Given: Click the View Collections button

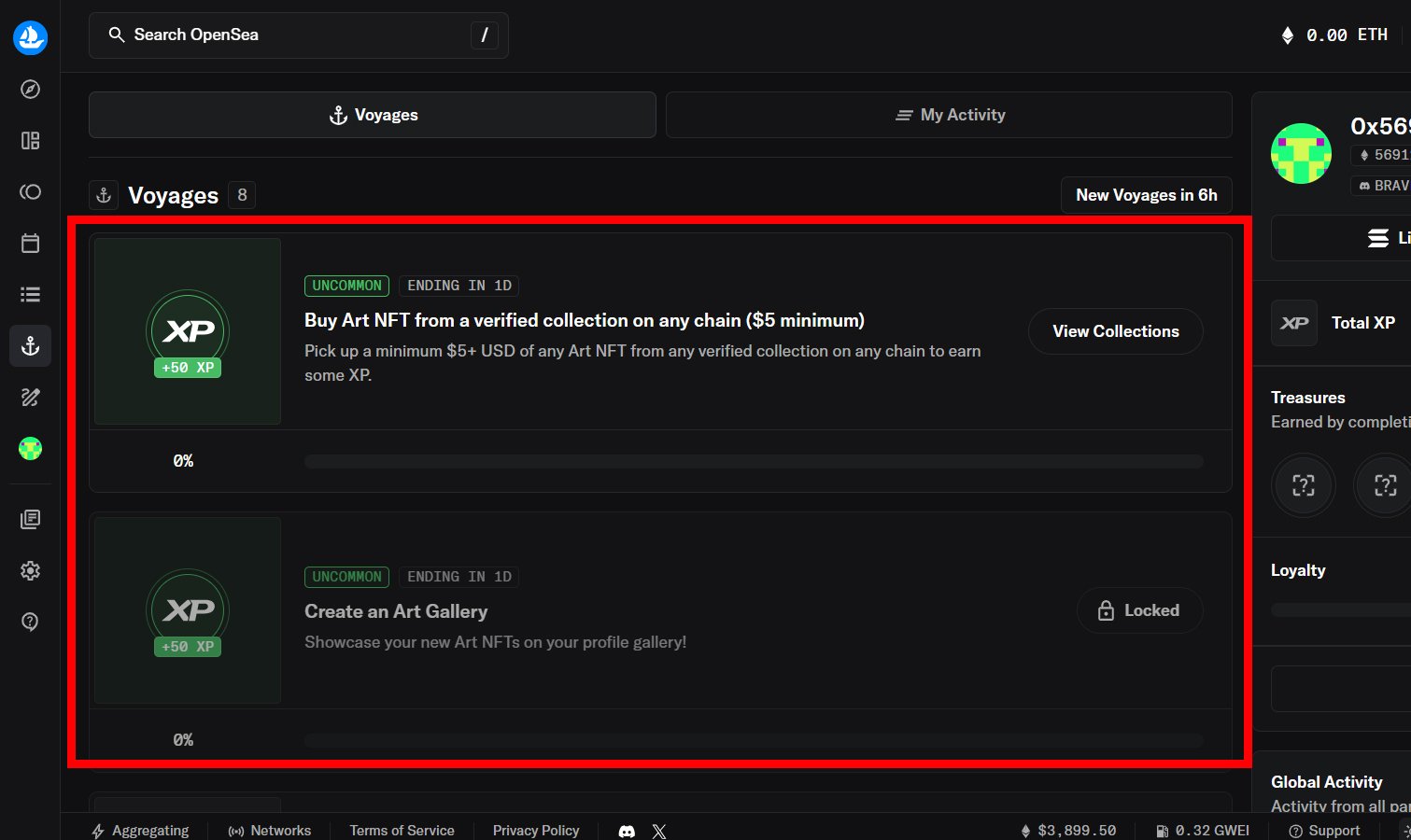Looking at the screenshot, I should click(1115, 331).
